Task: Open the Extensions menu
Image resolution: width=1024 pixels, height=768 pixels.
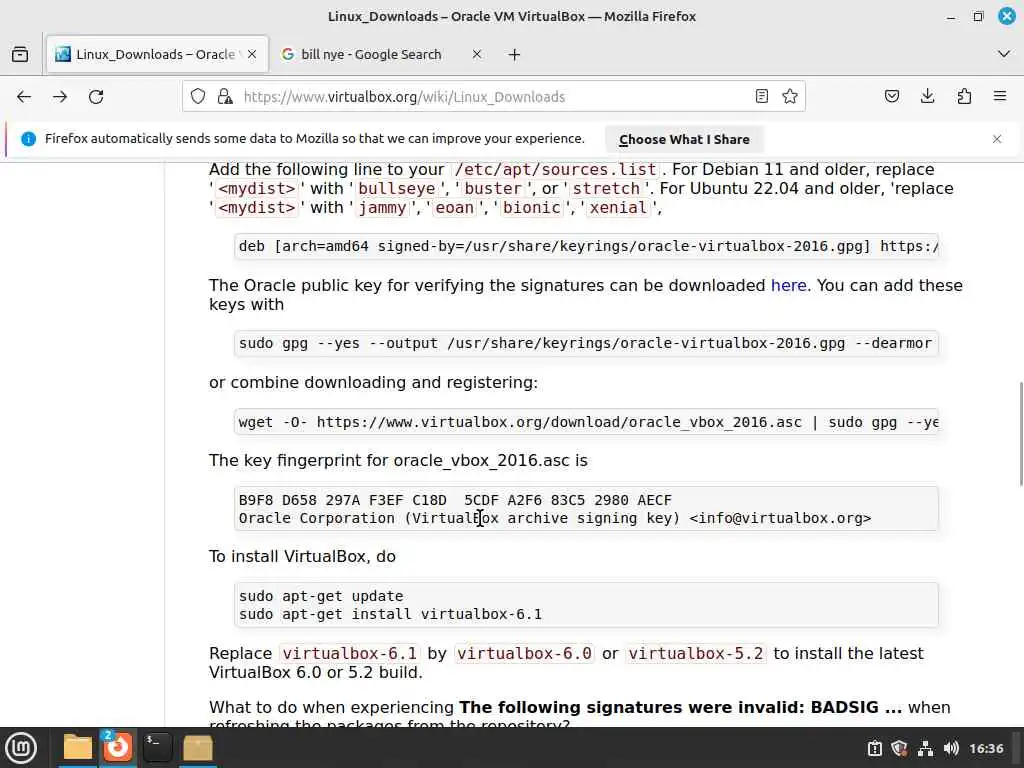Action: click(x=964, y=97)
